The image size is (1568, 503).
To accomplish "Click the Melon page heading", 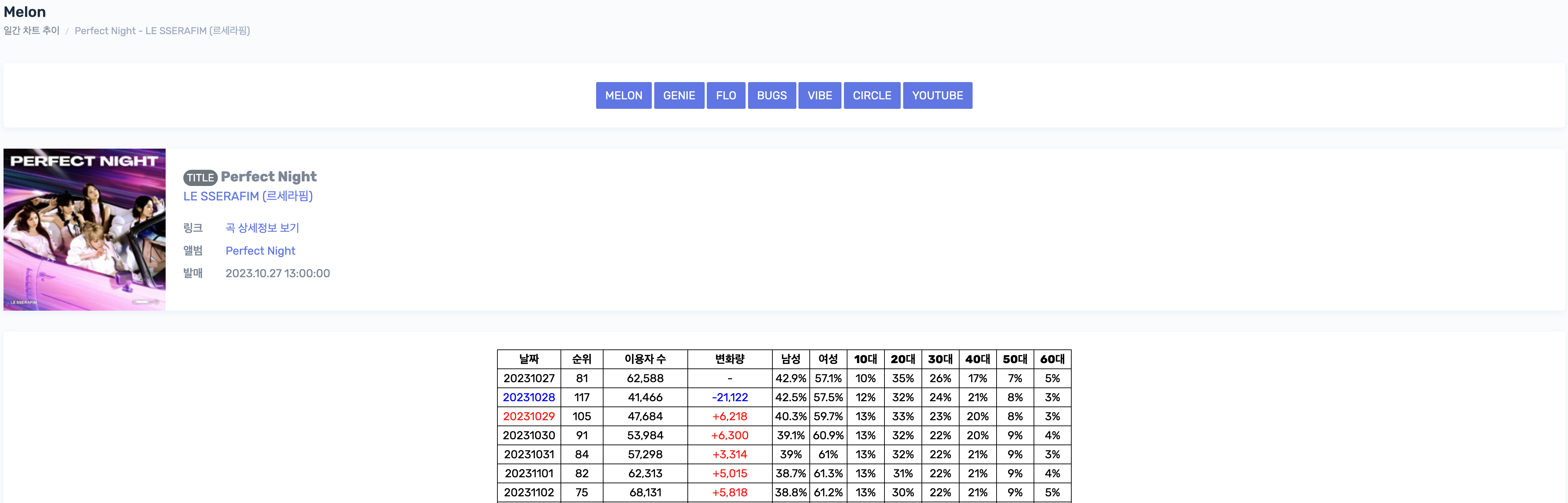I will pos(24,12).
